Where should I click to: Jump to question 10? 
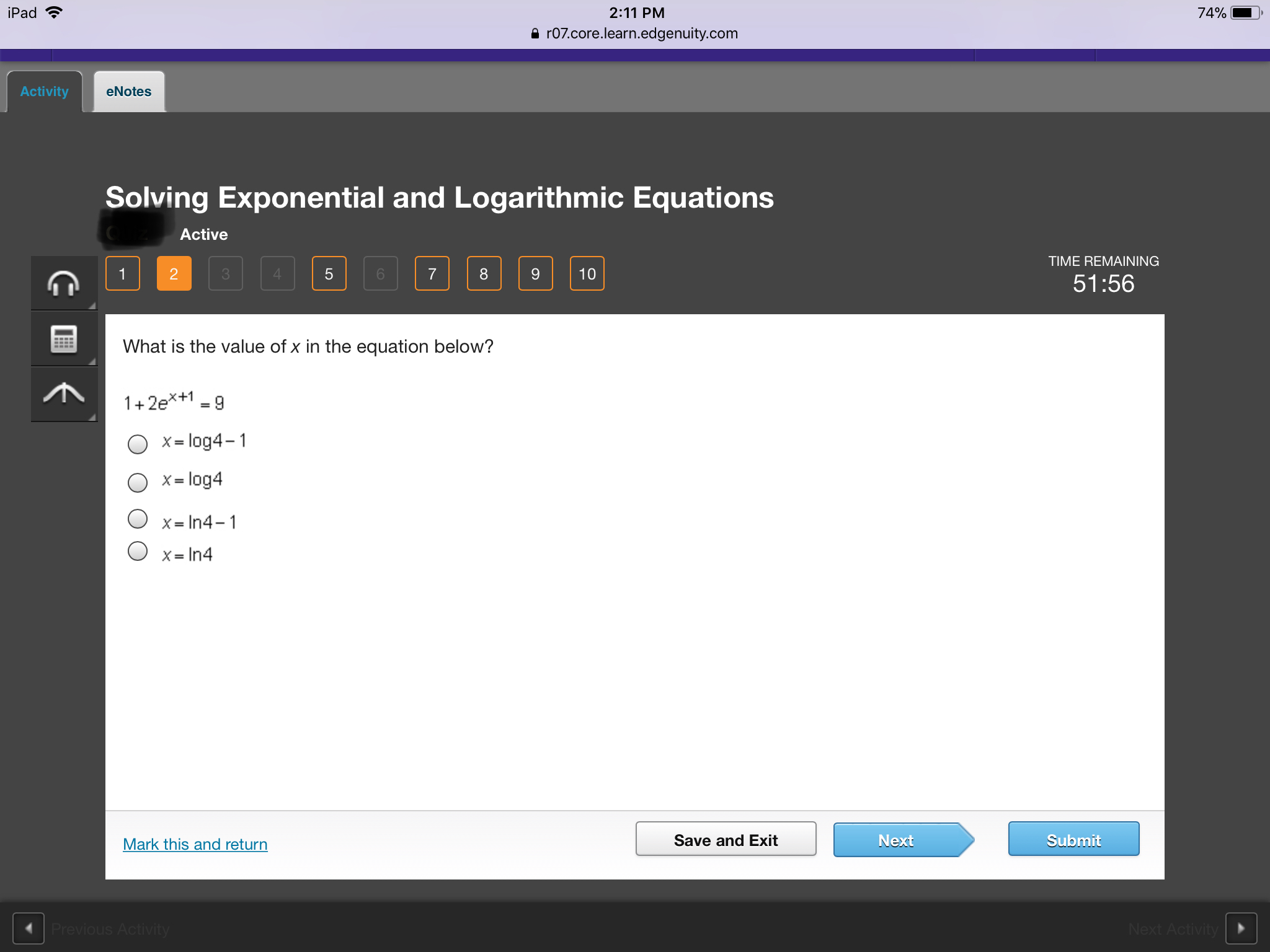(x=587, y=273)
